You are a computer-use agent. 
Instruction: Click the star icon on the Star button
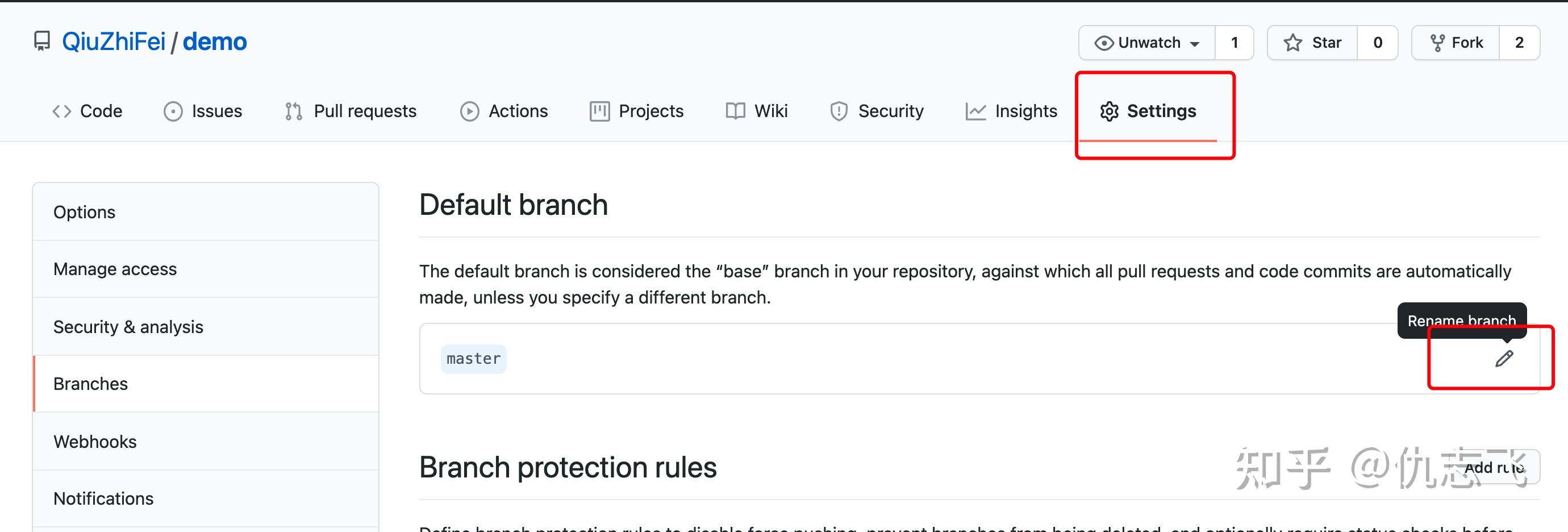[1292, 42]
